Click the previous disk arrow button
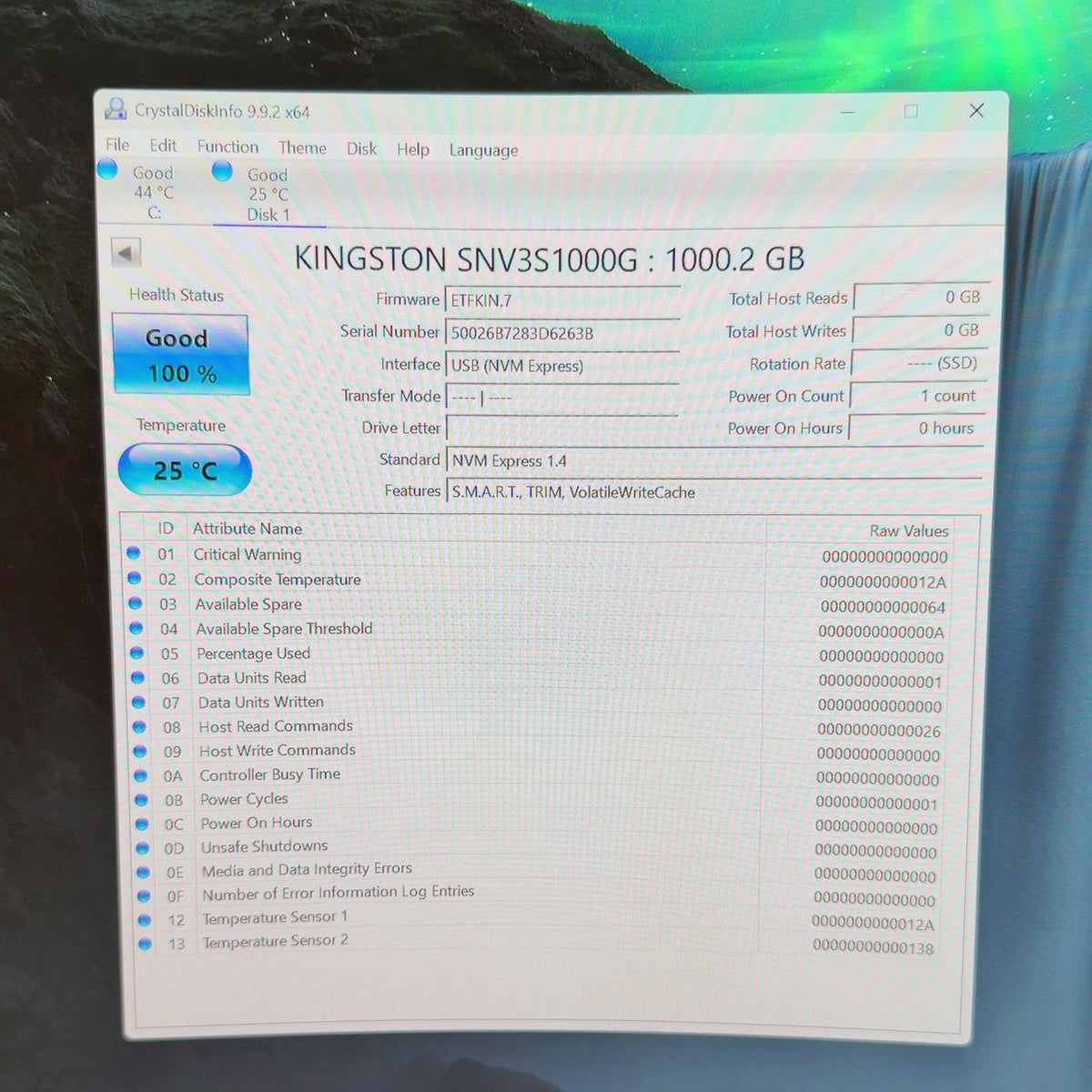 point(126,252)
